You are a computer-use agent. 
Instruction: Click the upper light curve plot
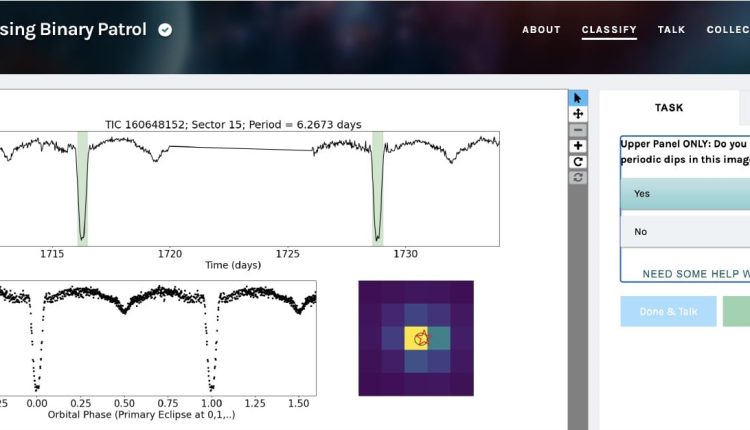(250, 189)
